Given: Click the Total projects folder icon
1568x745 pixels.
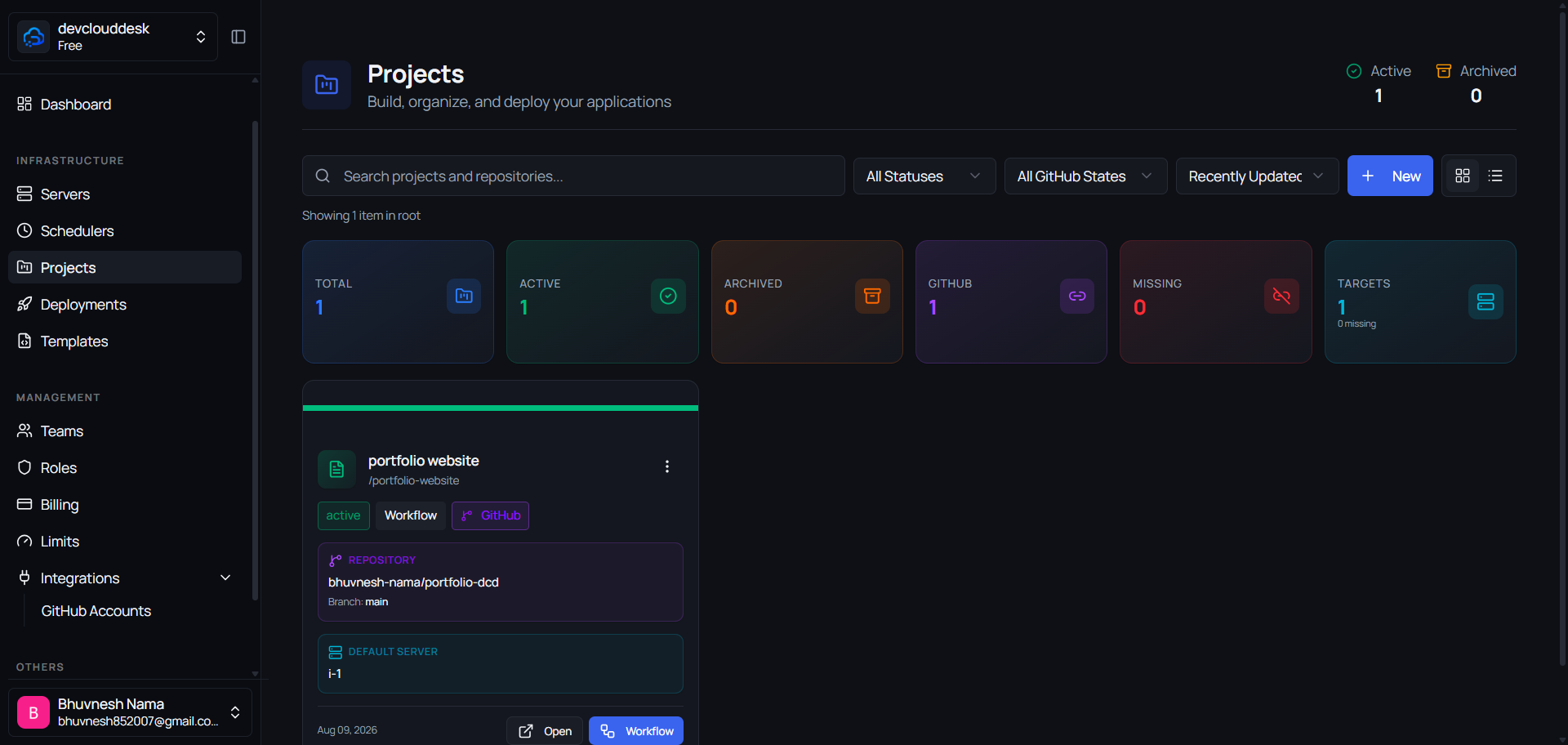Looking at the screenshot, I should [x=464, y=296].
